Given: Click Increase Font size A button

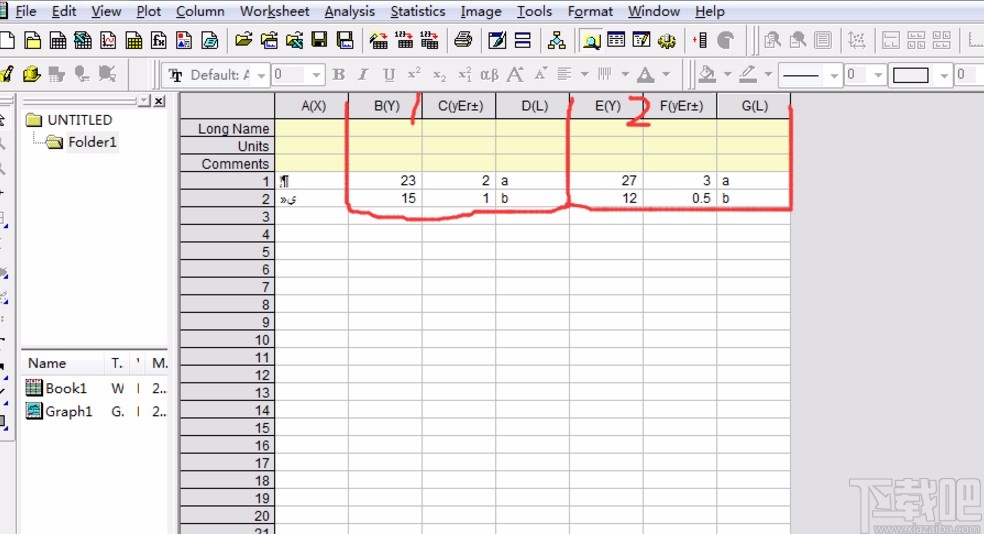Looking at the screenshot, I should click(x=515, y=75).
